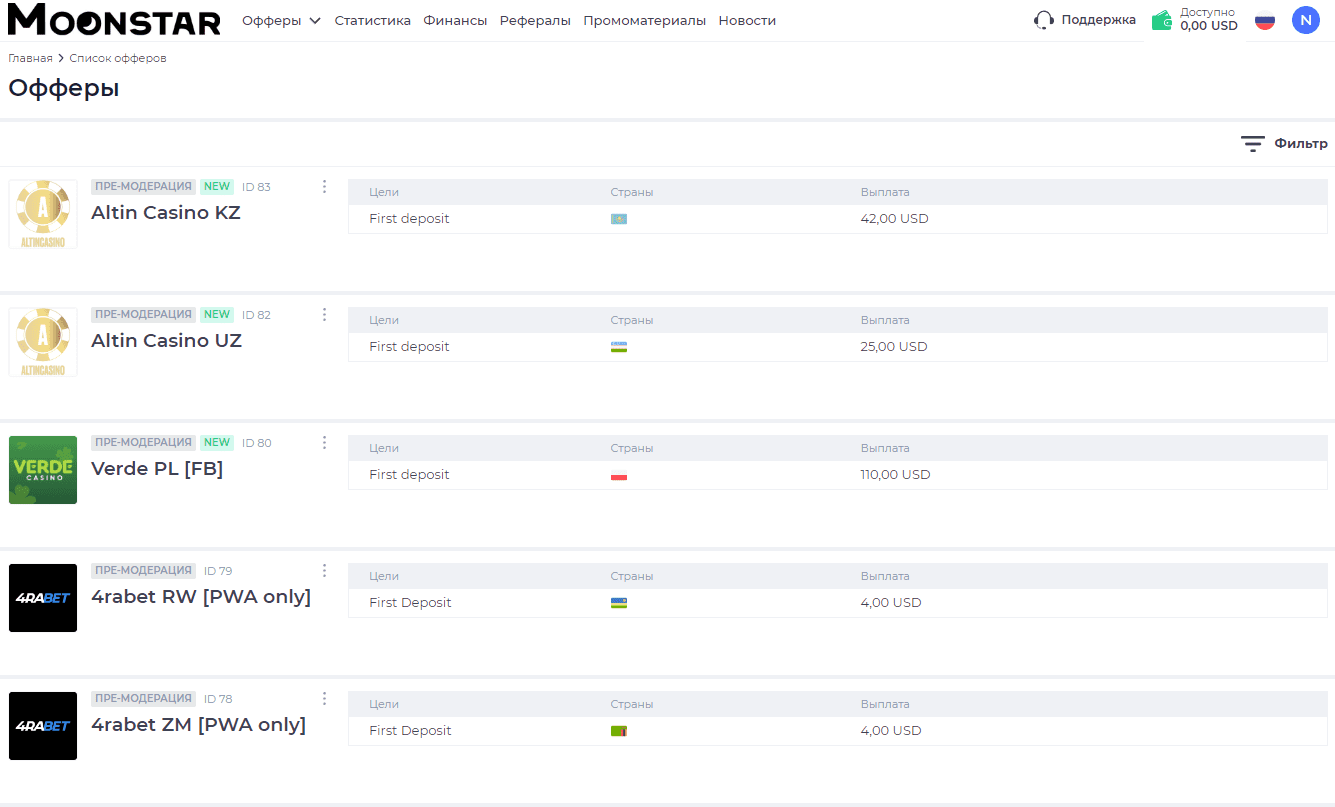Image resolution: width=1335 pixels, height=807 pixels.
Task: Click 4,00 USD payout for 4rabet ZM
Action: (891, 731)
